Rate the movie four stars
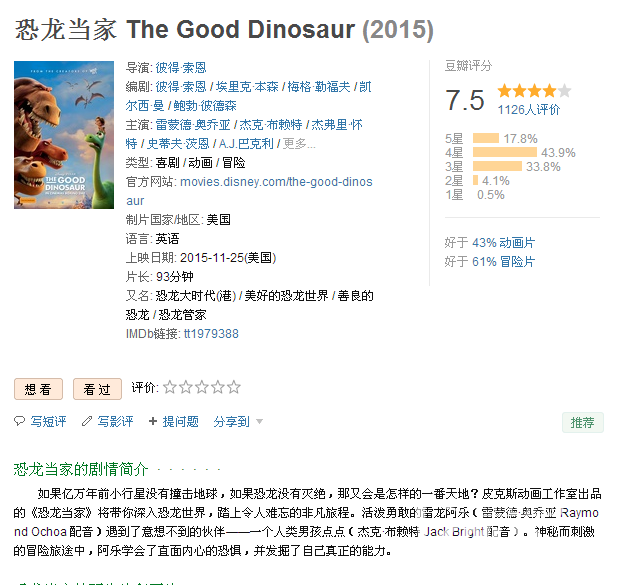626x585 pixels. coord(218,387)
